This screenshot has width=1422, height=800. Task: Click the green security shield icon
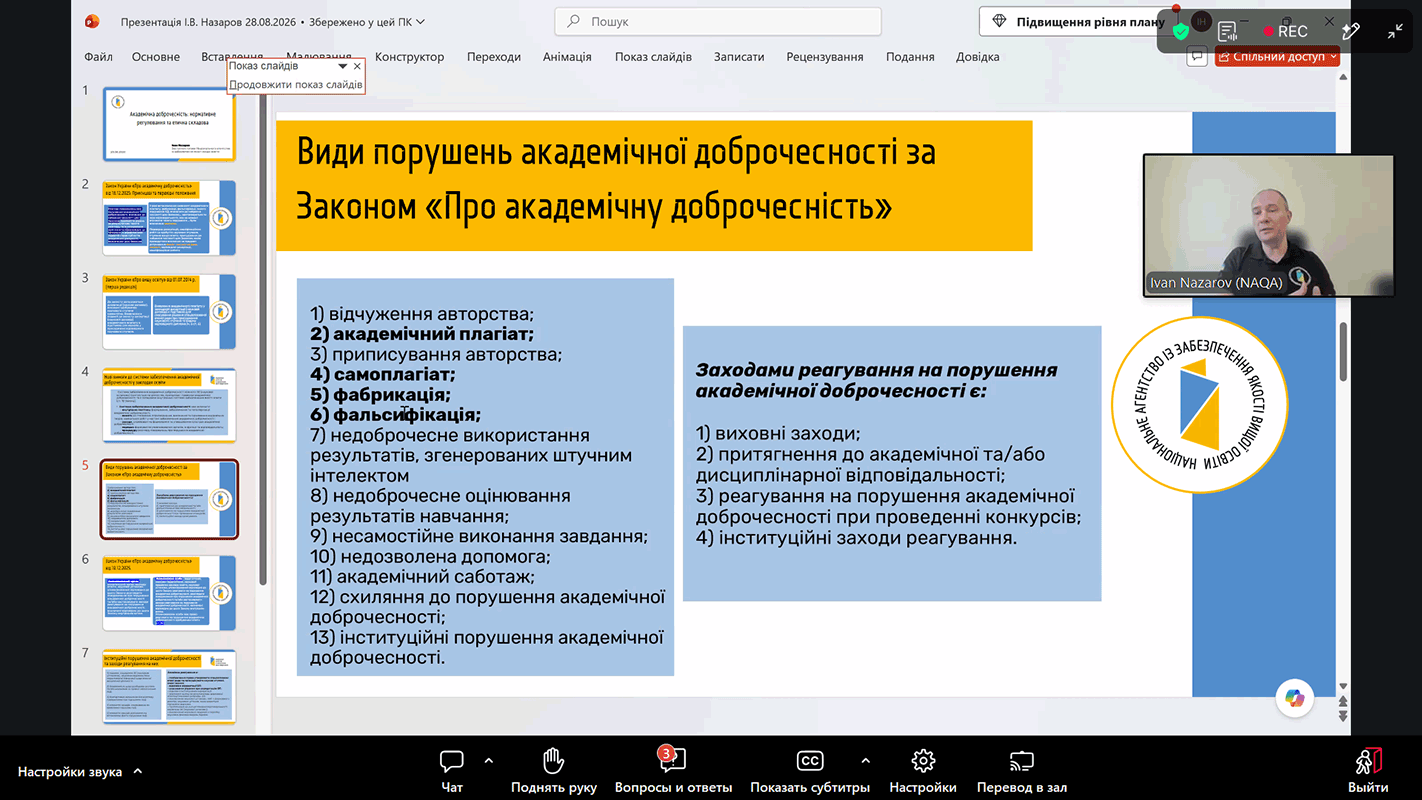1181,31
